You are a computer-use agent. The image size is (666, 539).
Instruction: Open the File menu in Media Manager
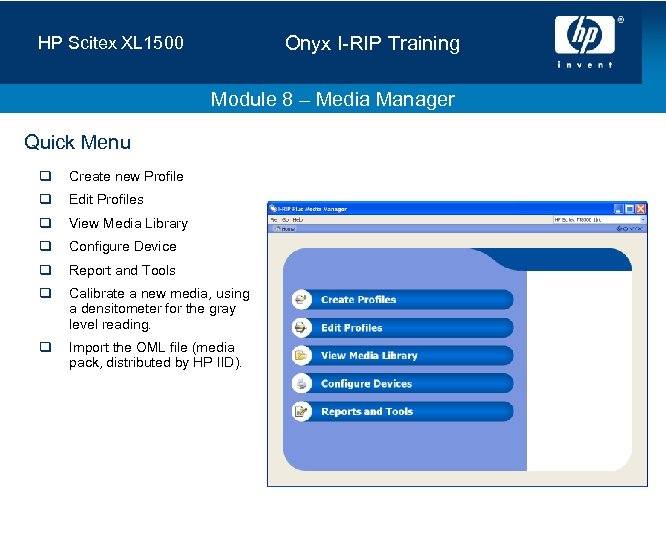coord(274,220)
